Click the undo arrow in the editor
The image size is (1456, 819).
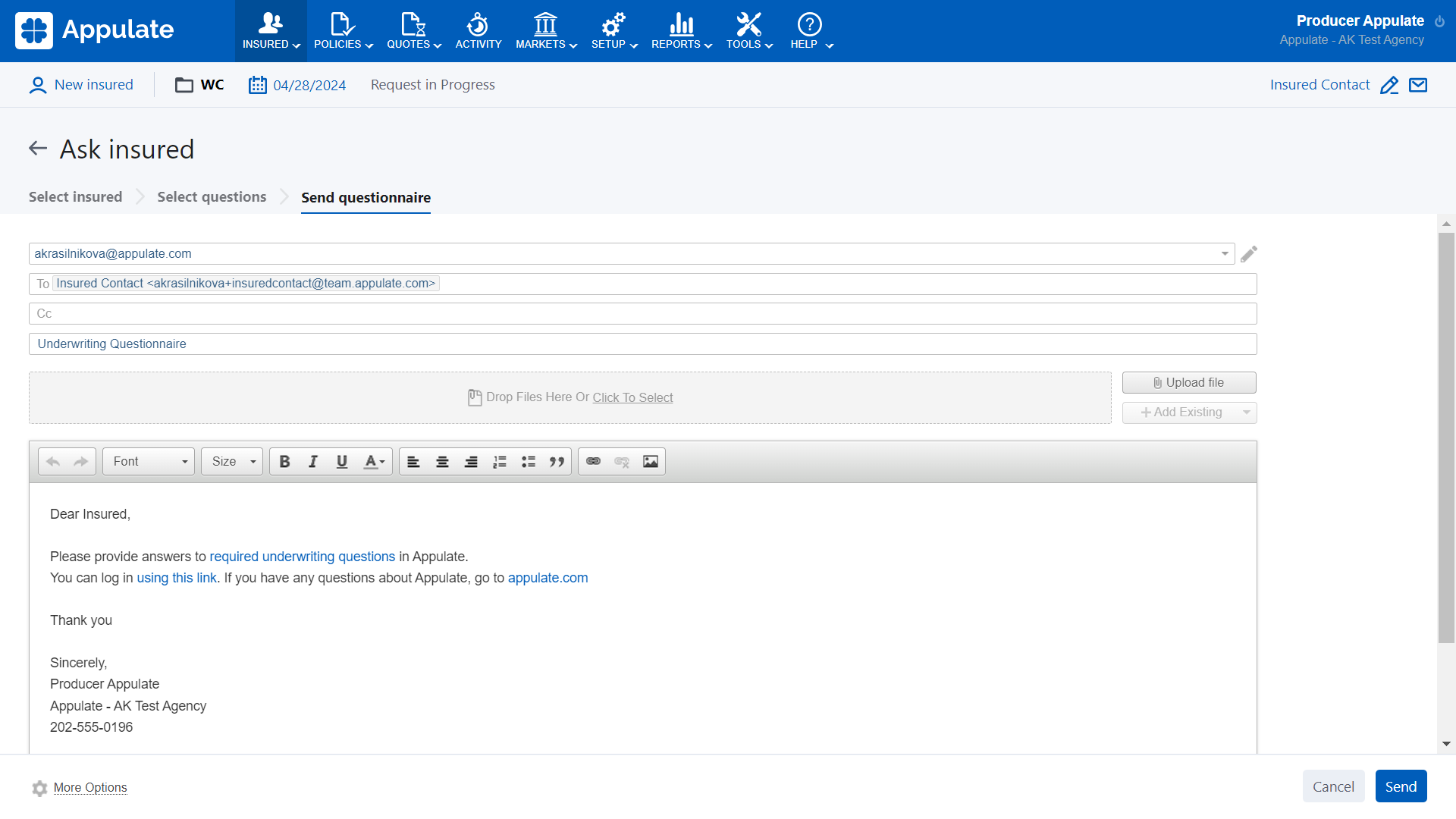click(53, 462)
